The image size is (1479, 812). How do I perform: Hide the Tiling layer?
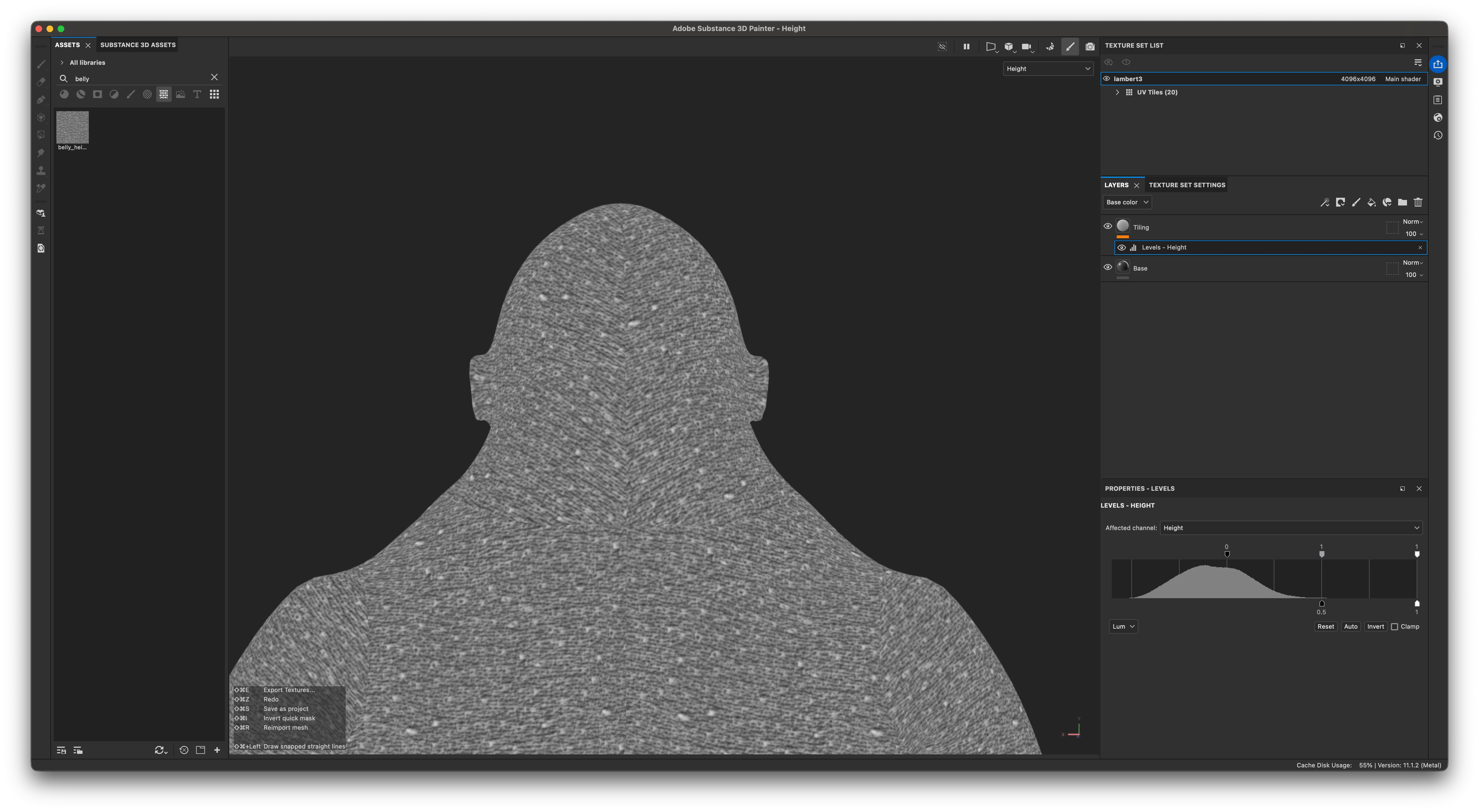pos(1108,226)
